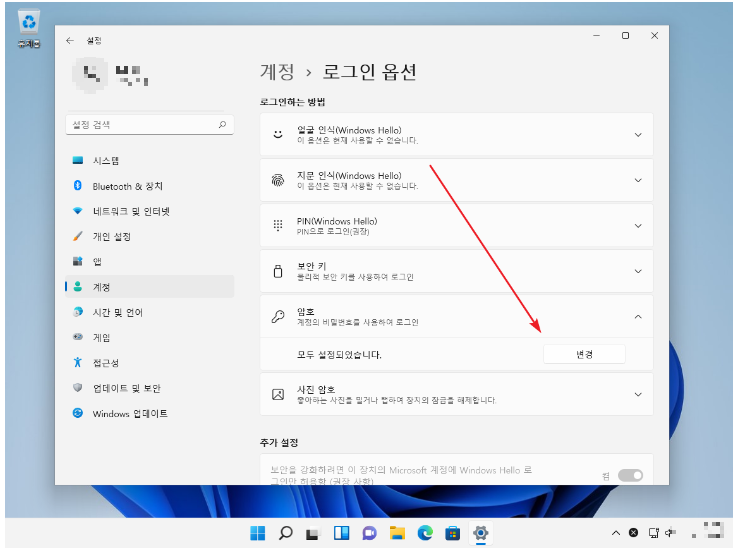Click the 설정 검색 input field
Screen dimensions: 738x554
[x=150, y=125]
